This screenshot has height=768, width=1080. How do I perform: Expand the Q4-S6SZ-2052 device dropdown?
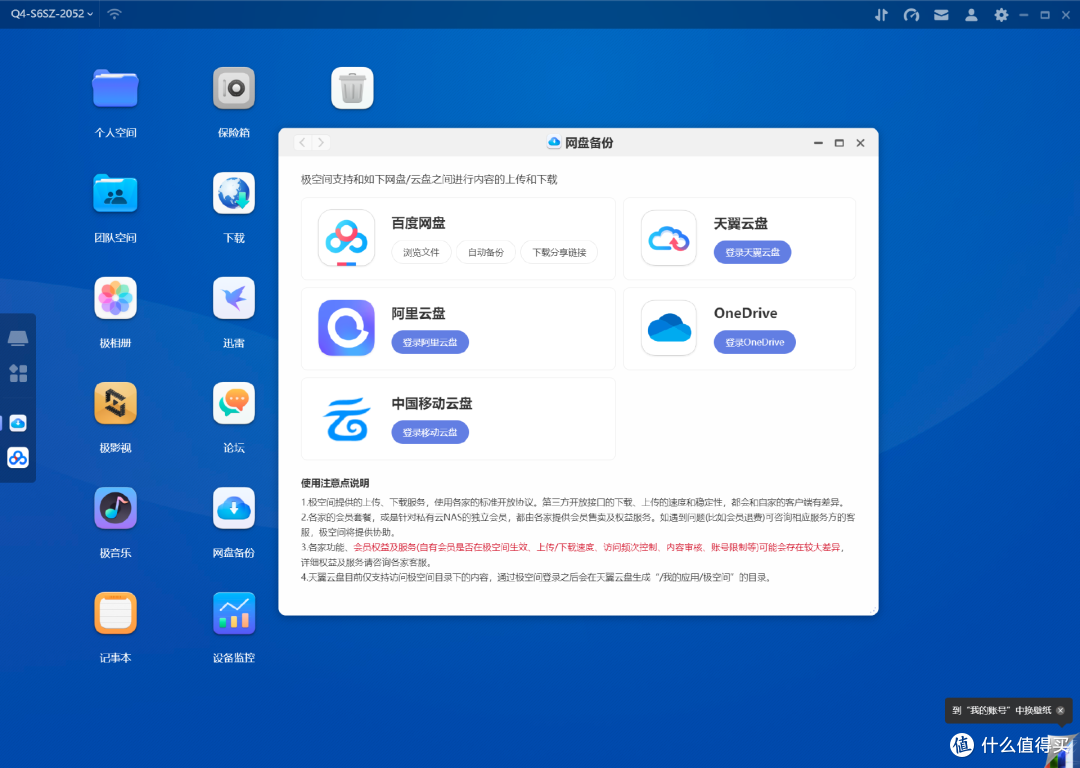pyautogui.click(x=52, y=14)
